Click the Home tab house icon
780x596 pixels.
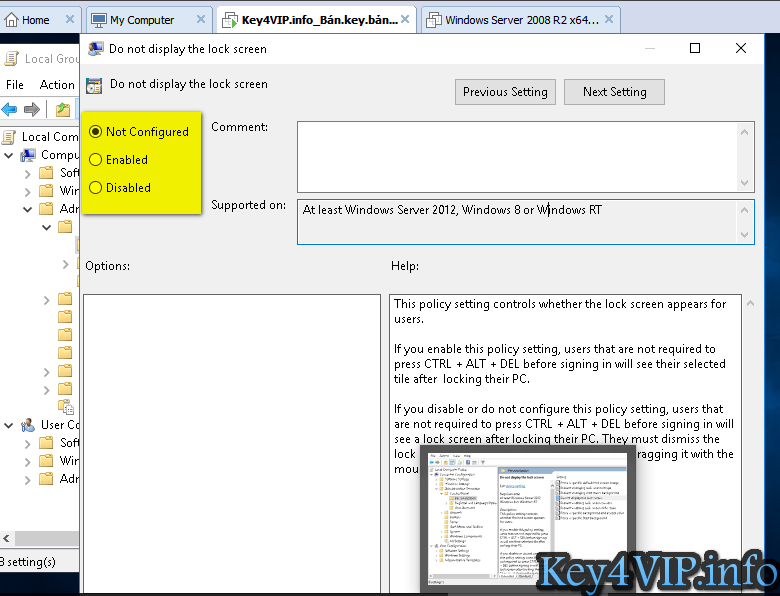[11, 20]
